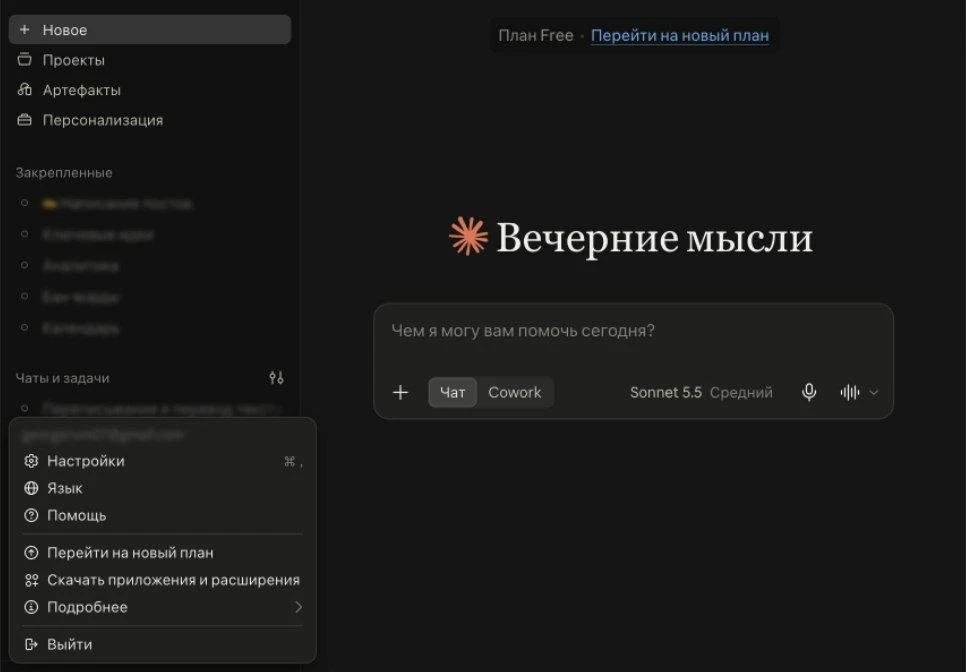Open Артефакты in the sidebar
Viewport: 966px width, 672px height.
(81, 90)
